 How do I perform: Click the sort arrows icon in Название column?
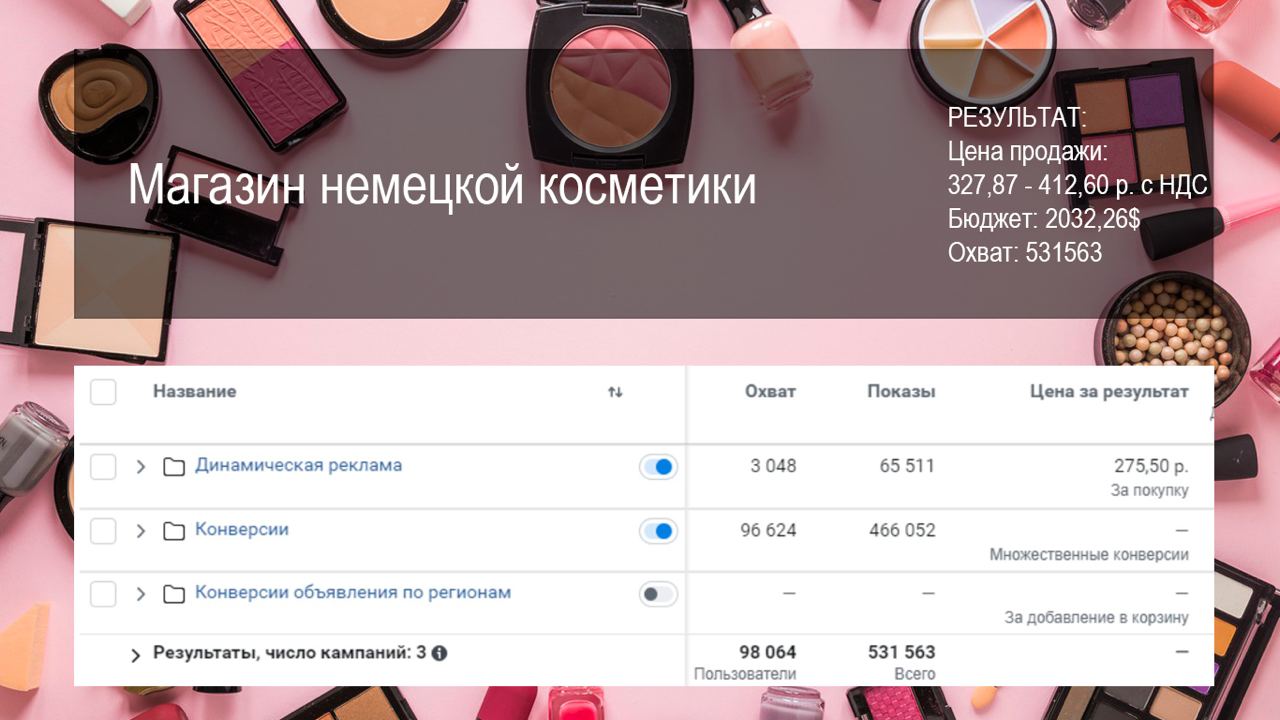(615, 392)
